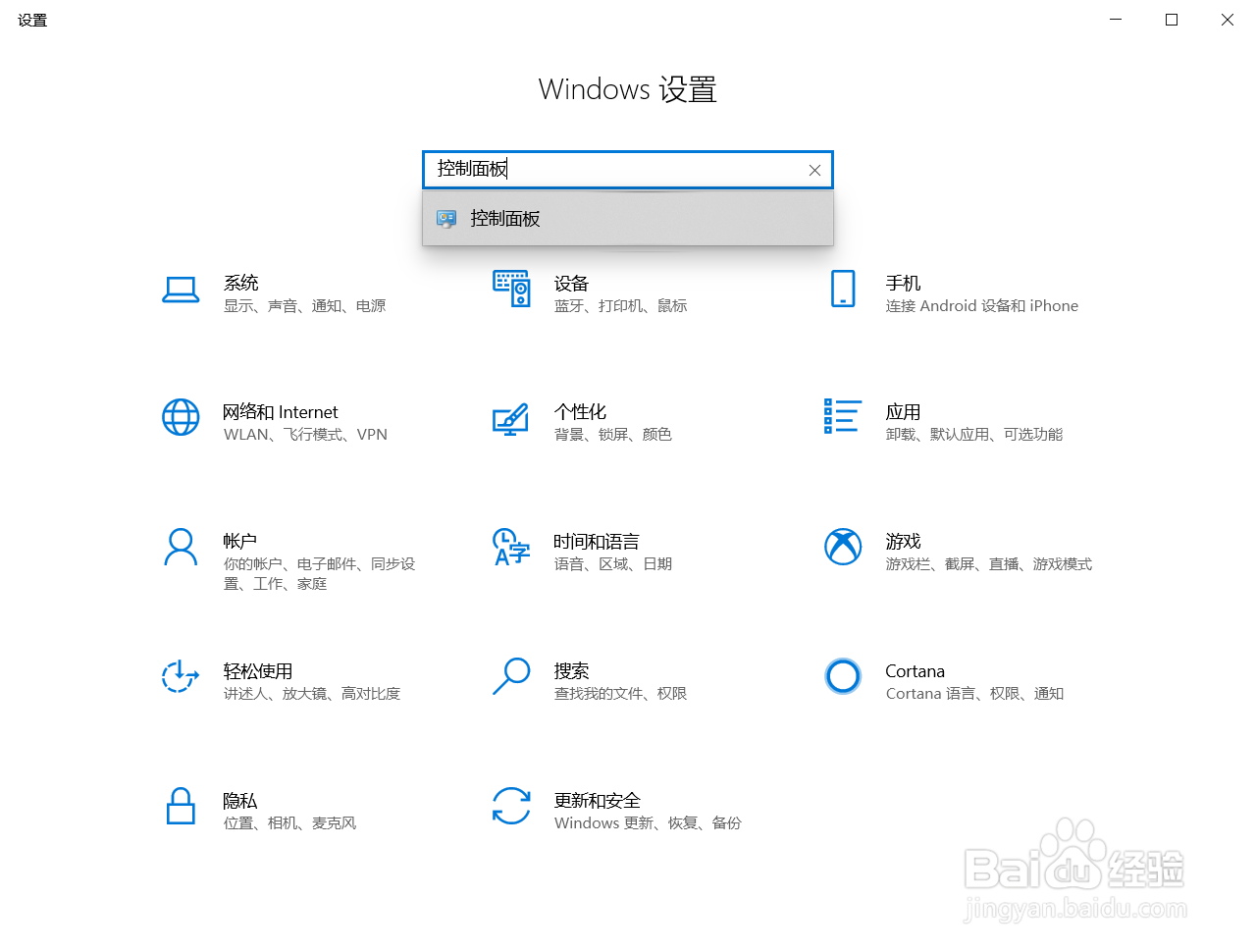This screenshot has width=1256, height=952.
Task: Close the 设置 window
Action: click(1228, 20)
